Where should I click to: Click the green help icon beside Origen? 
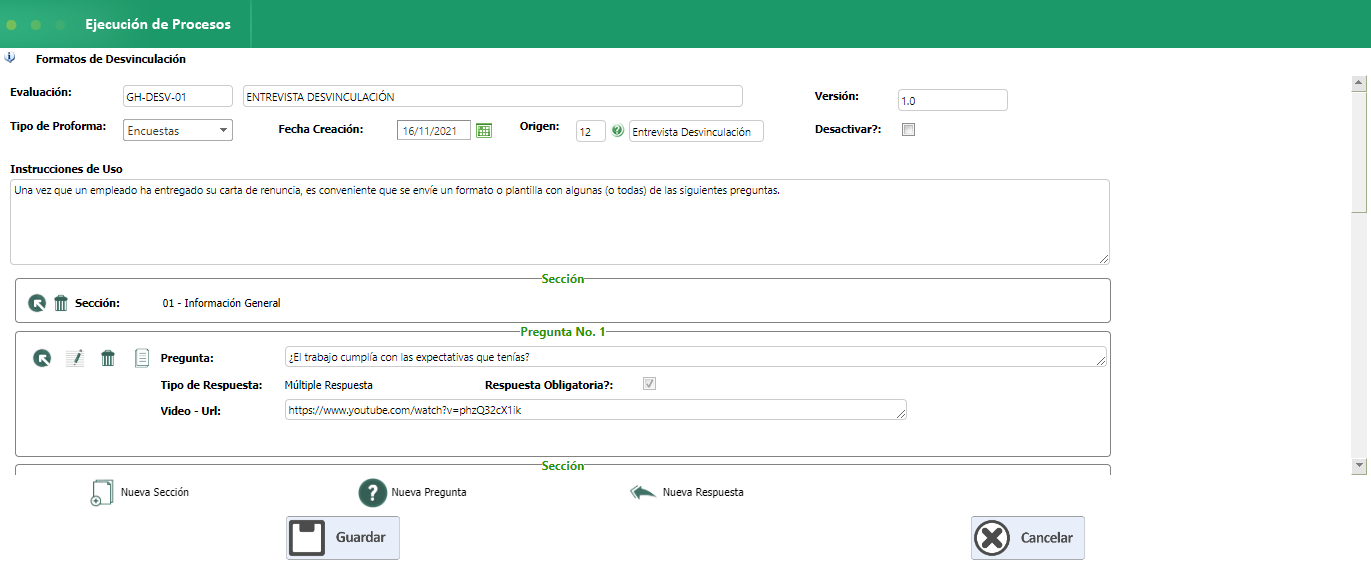coord(617,131)
